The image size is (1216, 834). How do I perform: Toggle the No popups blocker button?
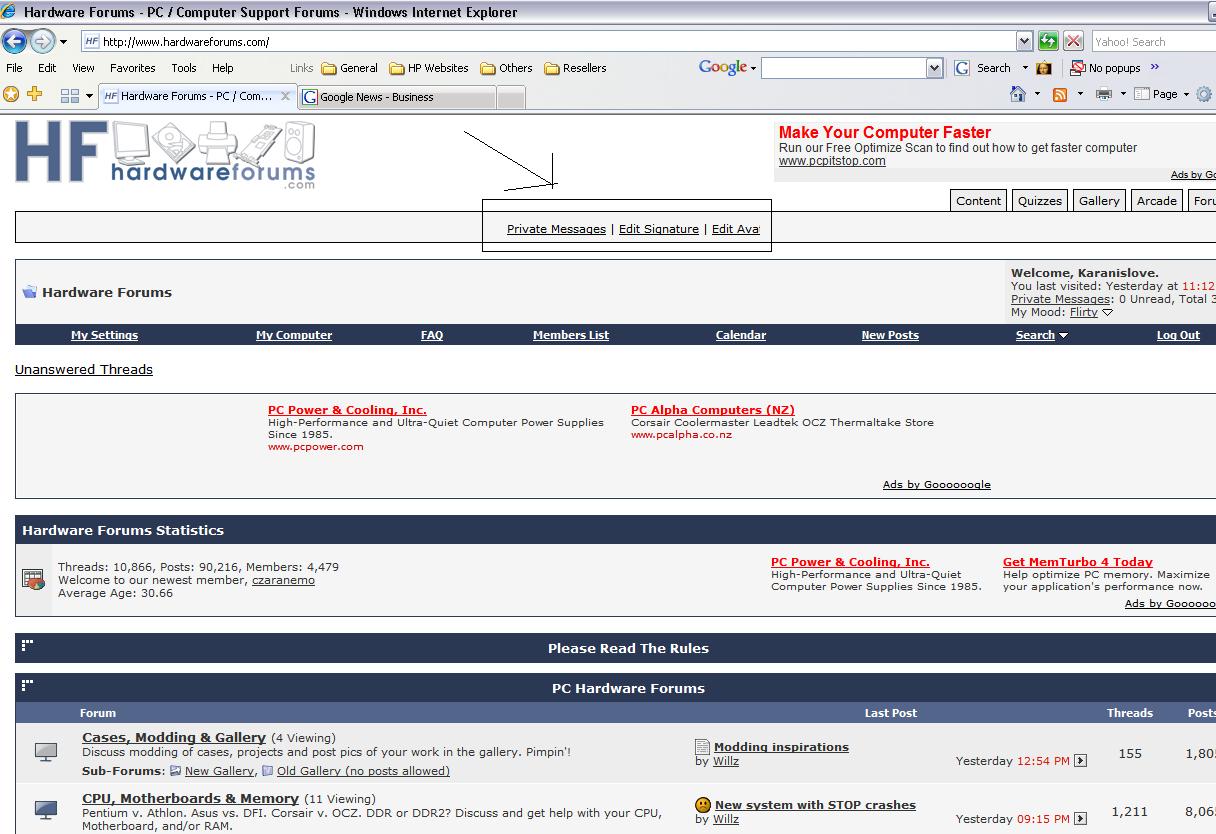tap(1106, 68)
